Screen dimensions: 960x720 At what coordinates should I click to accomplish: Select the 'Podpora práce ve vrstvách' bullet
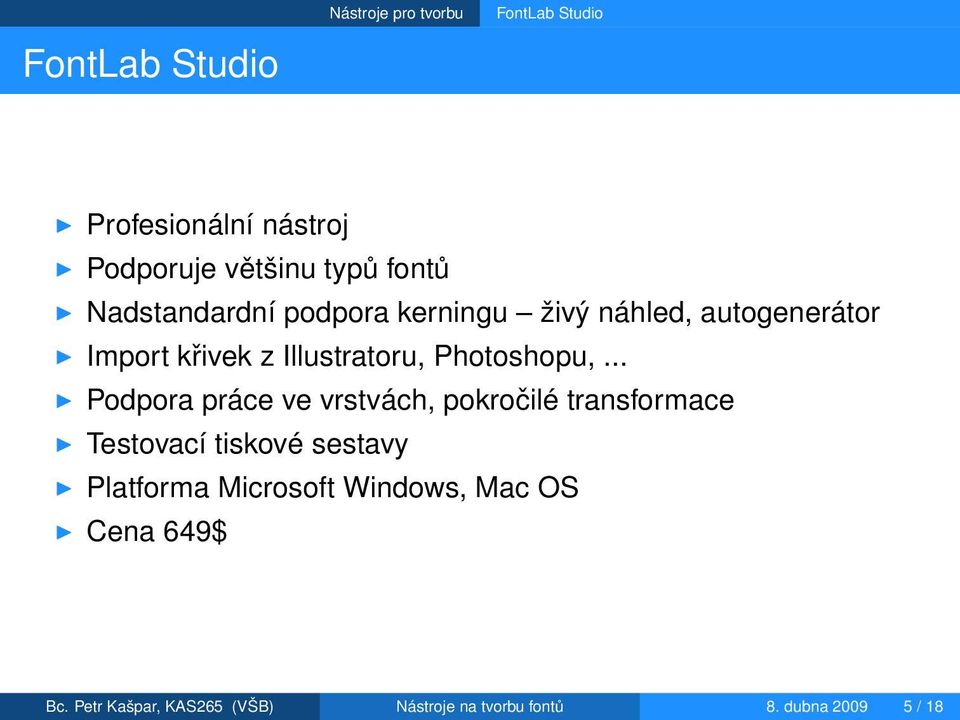point(410,400)
